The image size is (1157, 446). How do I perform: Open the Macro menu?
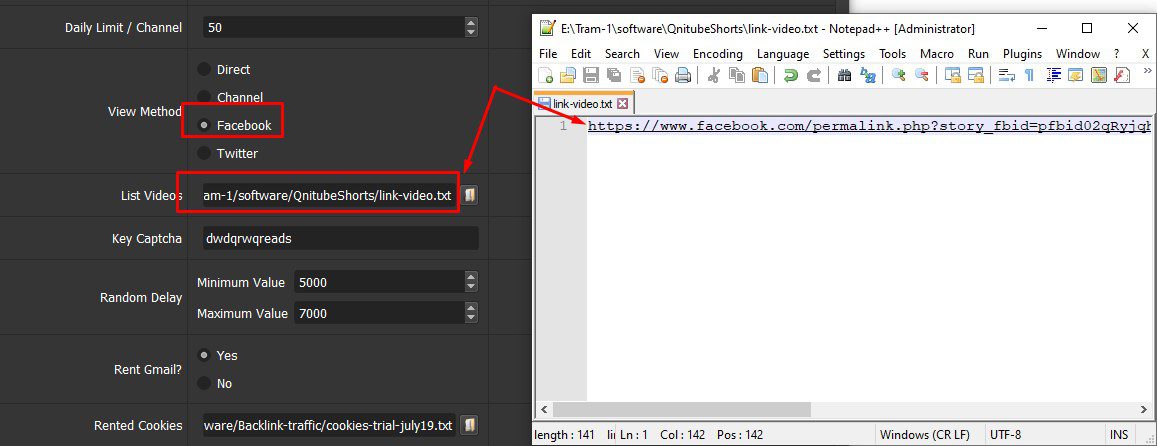(936, 54)
